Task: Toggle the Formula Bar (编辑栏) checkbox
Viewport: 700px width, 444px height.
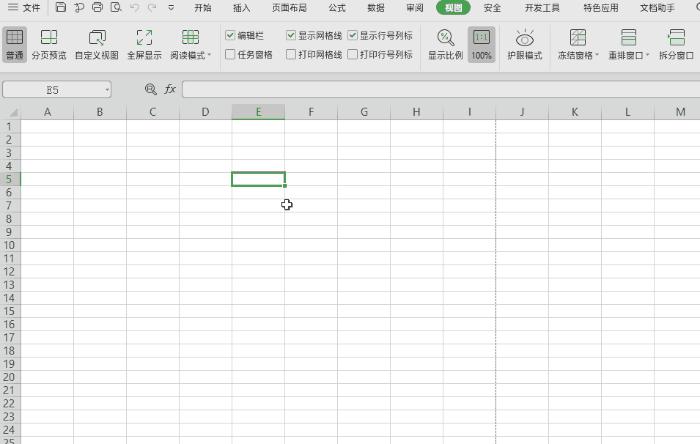Action: 230,35
